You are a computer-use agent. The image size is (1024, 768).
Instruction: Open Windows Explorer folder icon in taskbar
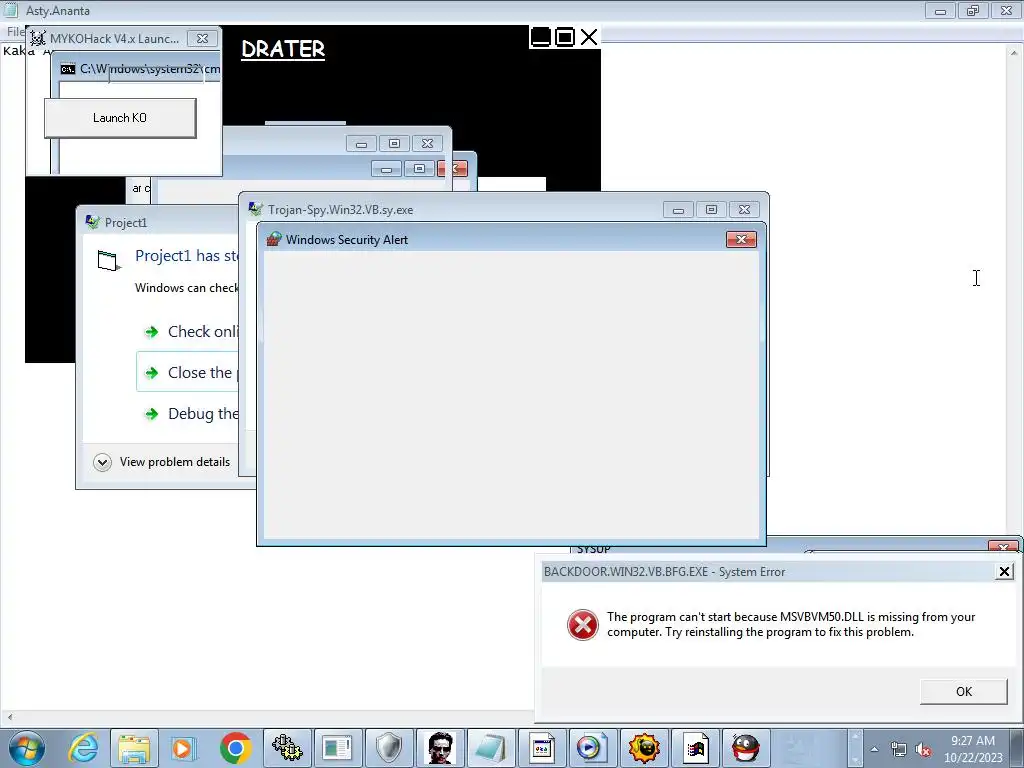pos(134,748)
